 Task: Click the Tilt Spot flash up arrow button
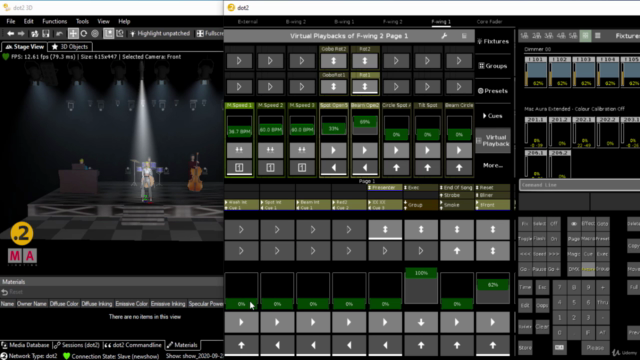427,167
